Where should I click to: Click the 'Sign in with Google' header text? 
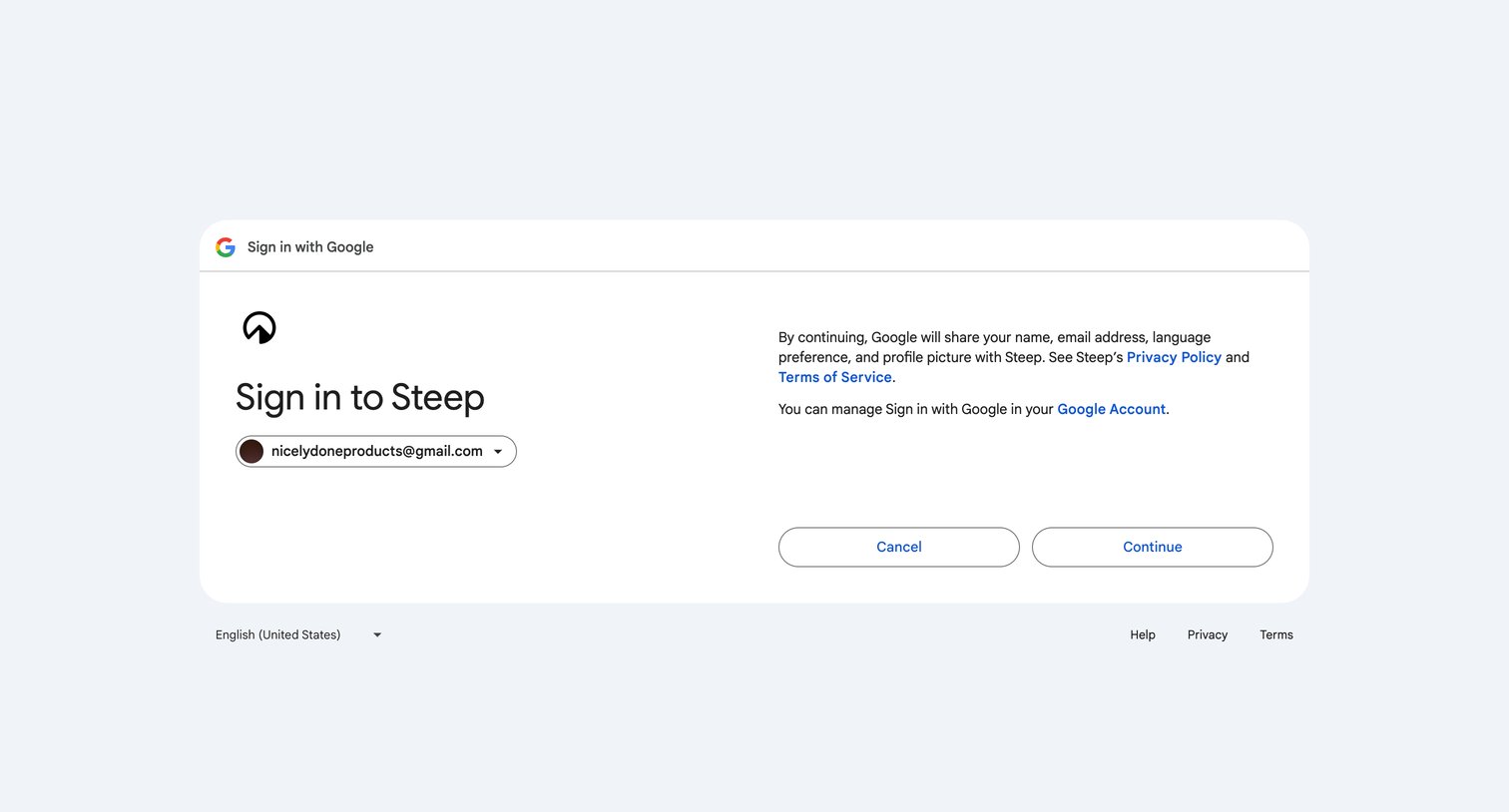(310, 247)
